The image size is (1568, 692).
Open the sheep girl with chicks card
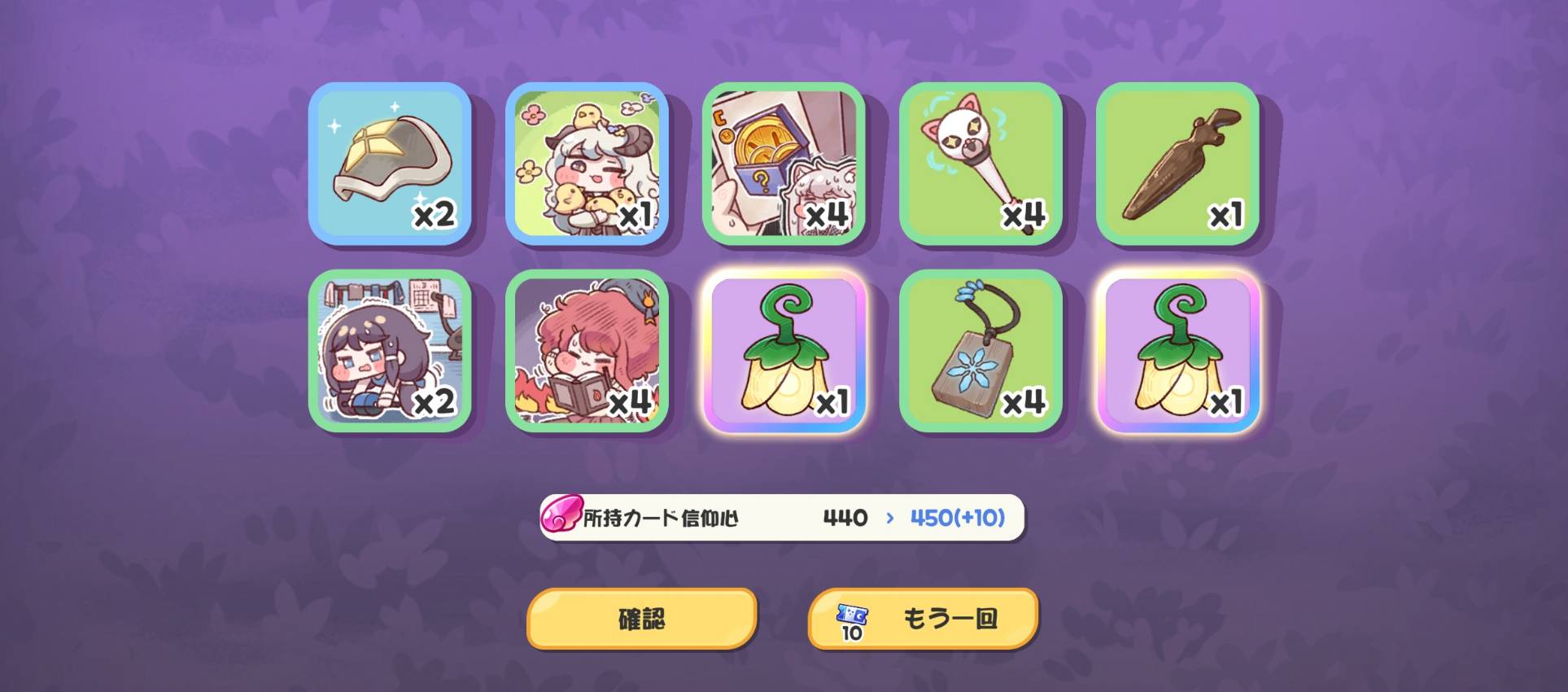click(x=587, y=163)
